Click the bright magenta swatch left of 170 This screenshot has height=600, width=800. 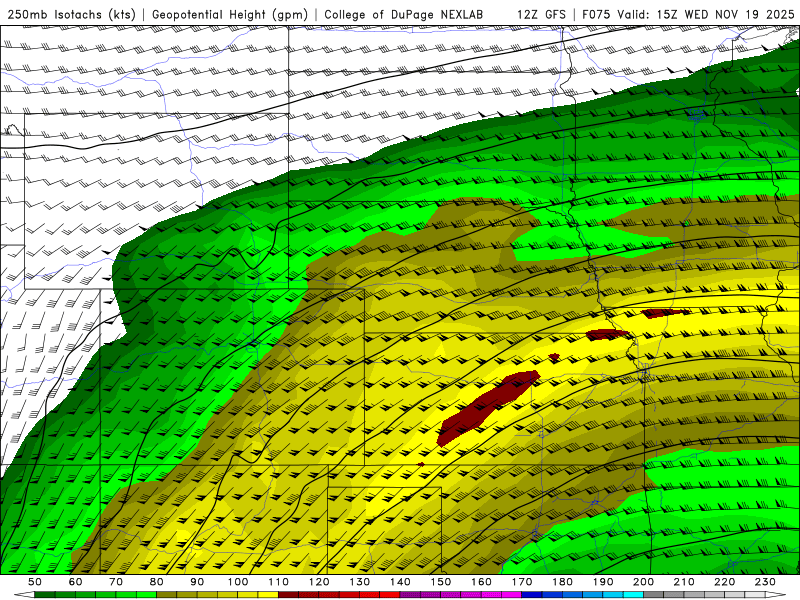512,595
